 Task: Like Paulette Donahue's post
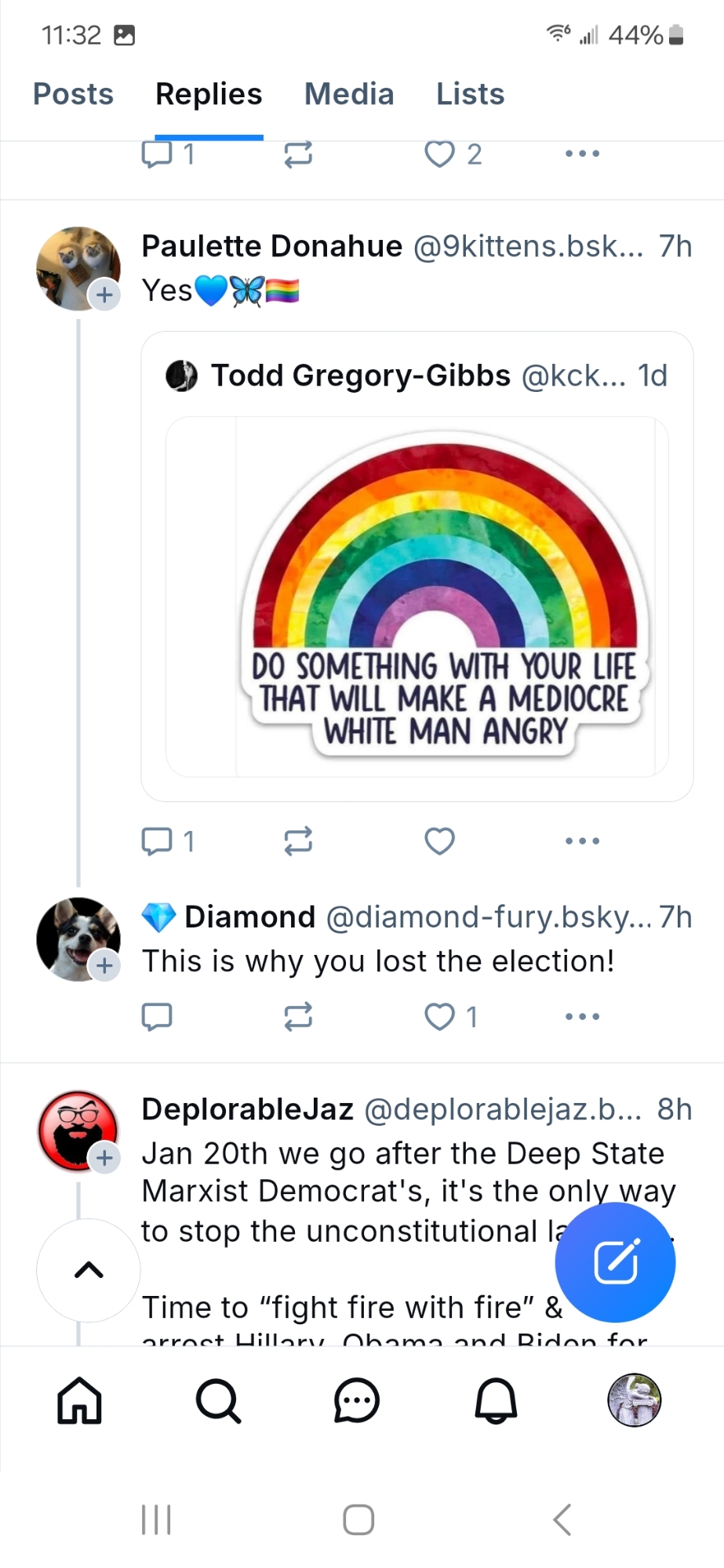click(x=439, y=841)
